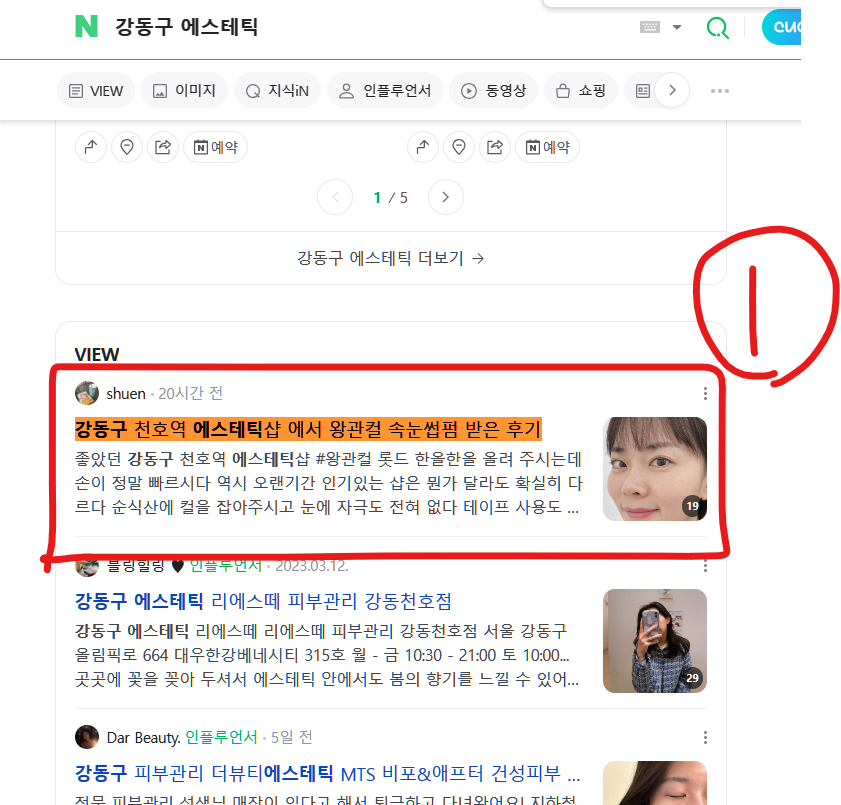
Task: Switch to the 쇼핑 tab
Action: tap(581, 91)
